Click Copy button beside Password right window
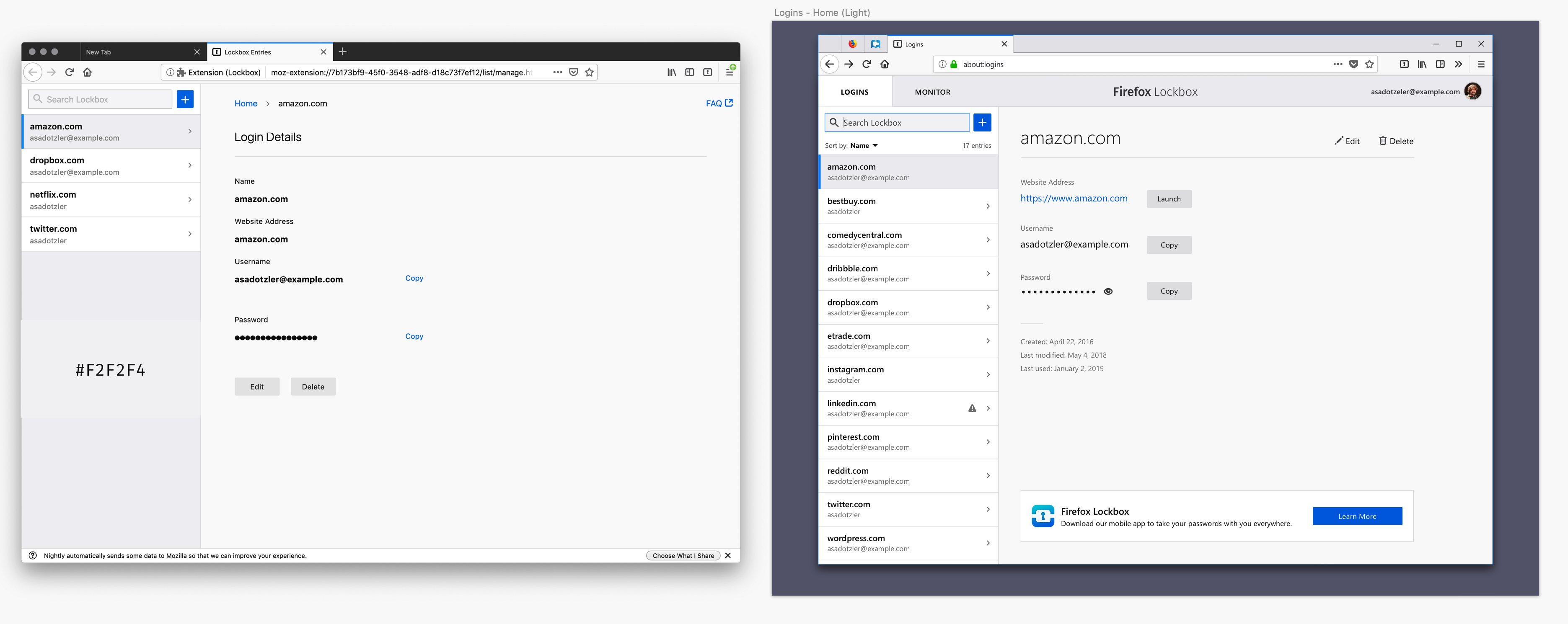Image resolution: width=1568 pixels, height=624 pixels. click(x=1169, y=291)
